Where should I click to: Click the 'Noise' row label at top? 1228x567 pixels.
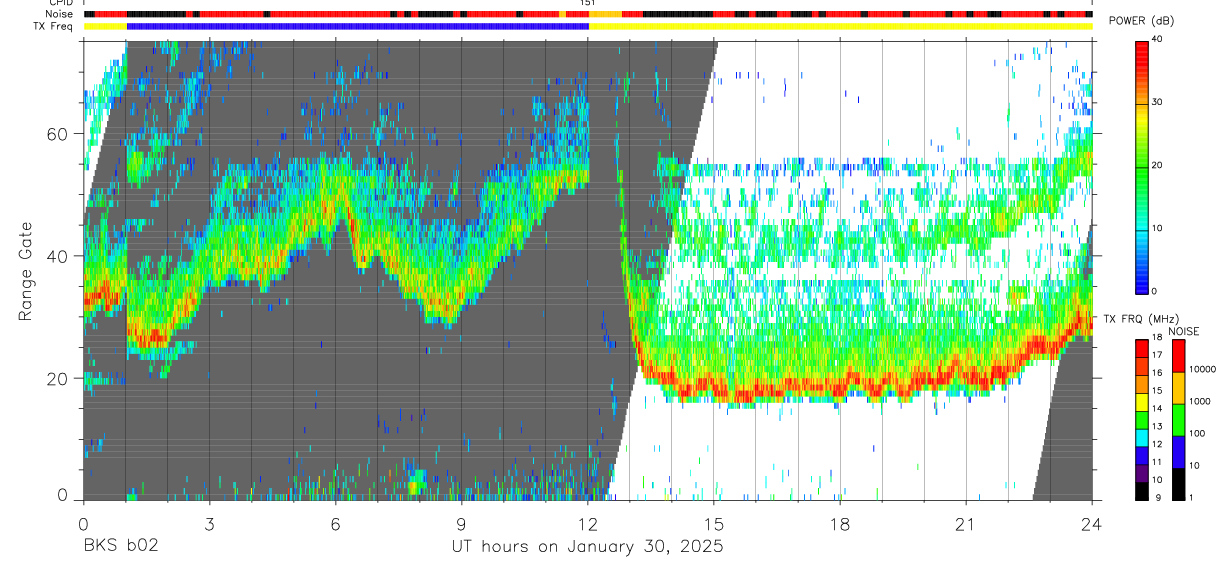click(x=61, y=14)
